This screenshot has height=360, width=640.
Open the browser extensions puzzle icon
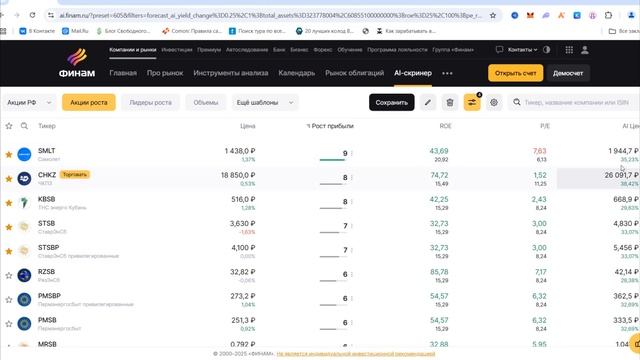[608, 15]
